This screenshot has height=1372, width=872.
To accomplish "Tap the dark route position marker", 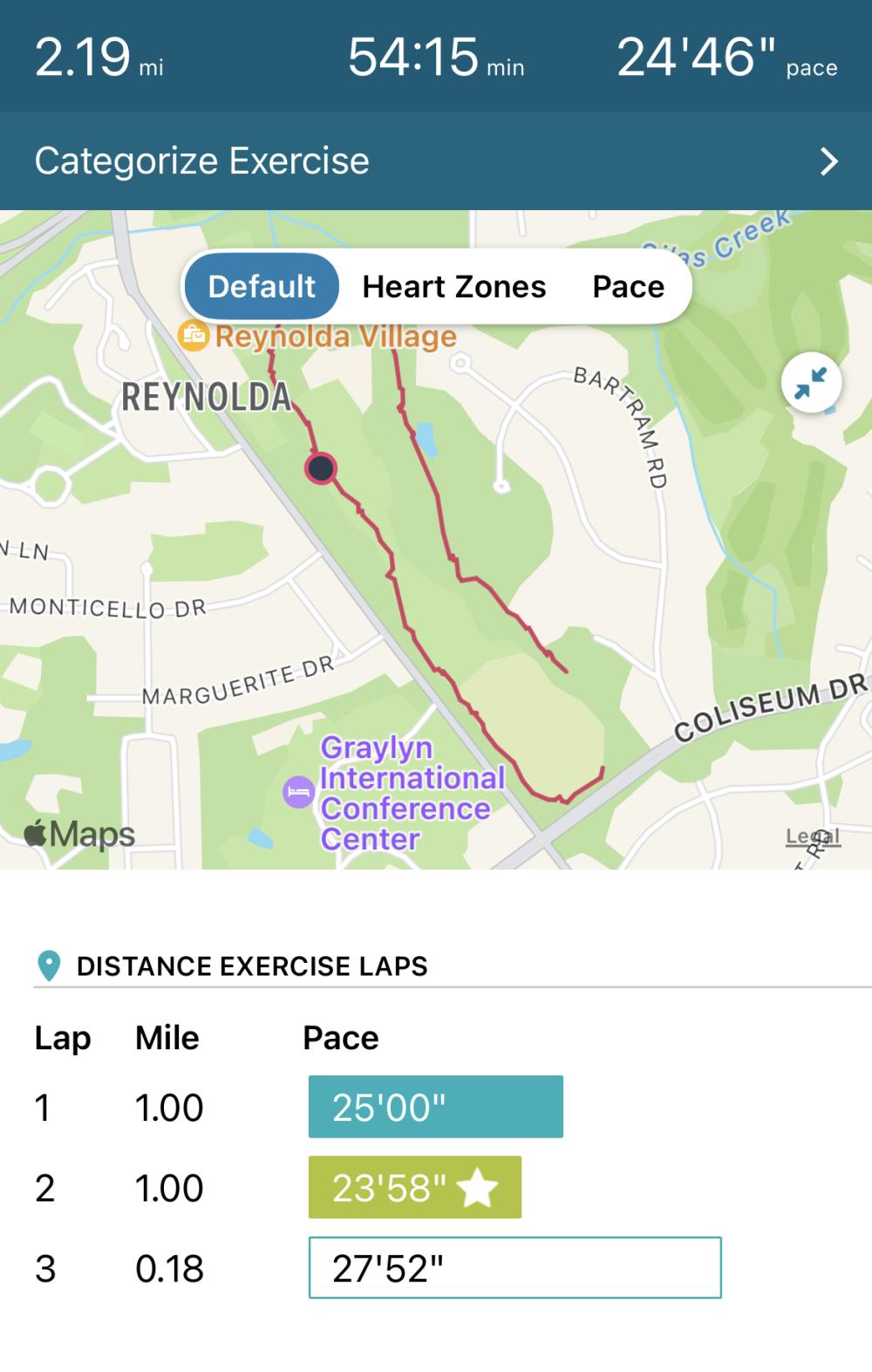I will (x=321, y=468).
